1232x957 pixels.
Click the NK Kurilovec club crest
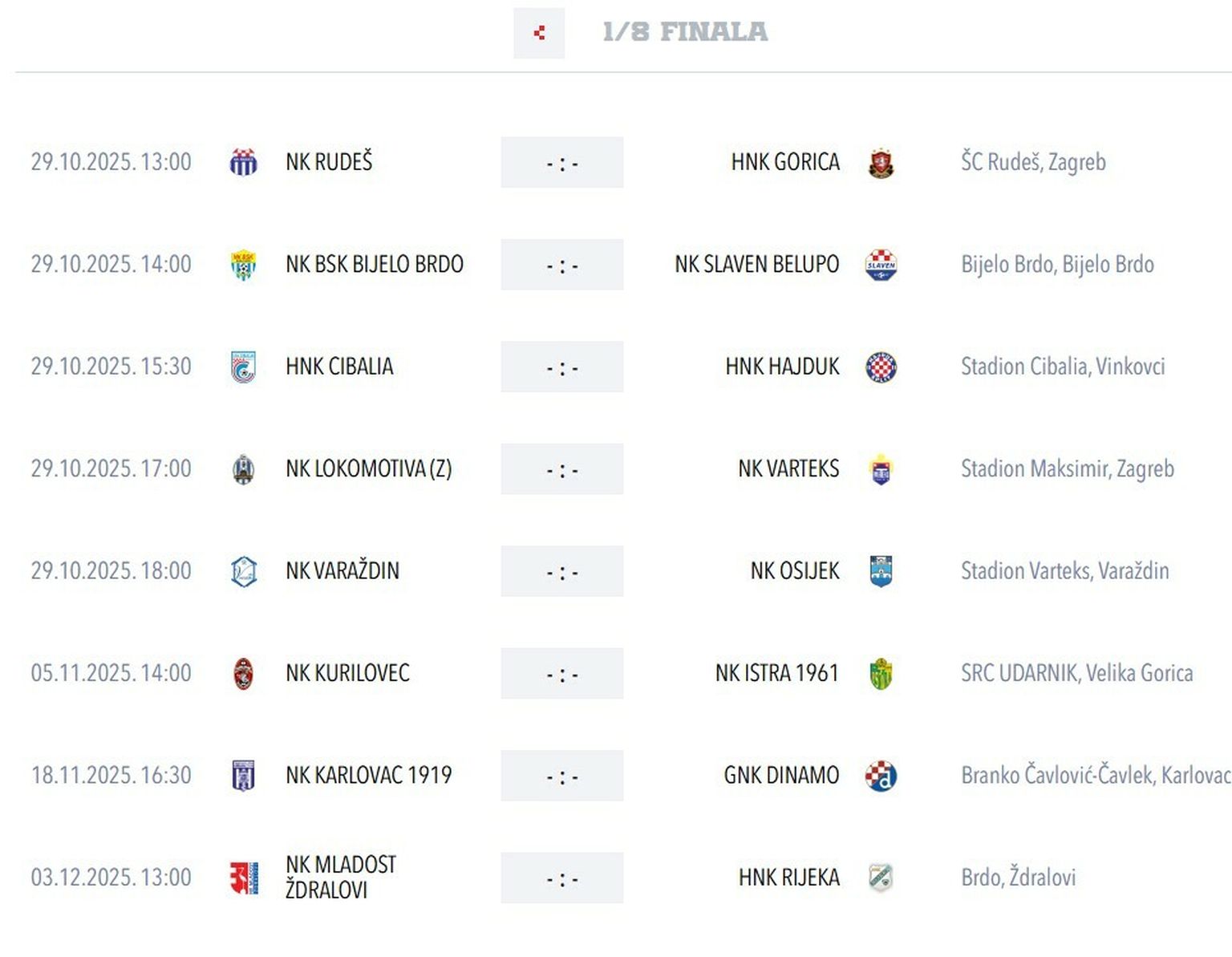tap(243, 674)
